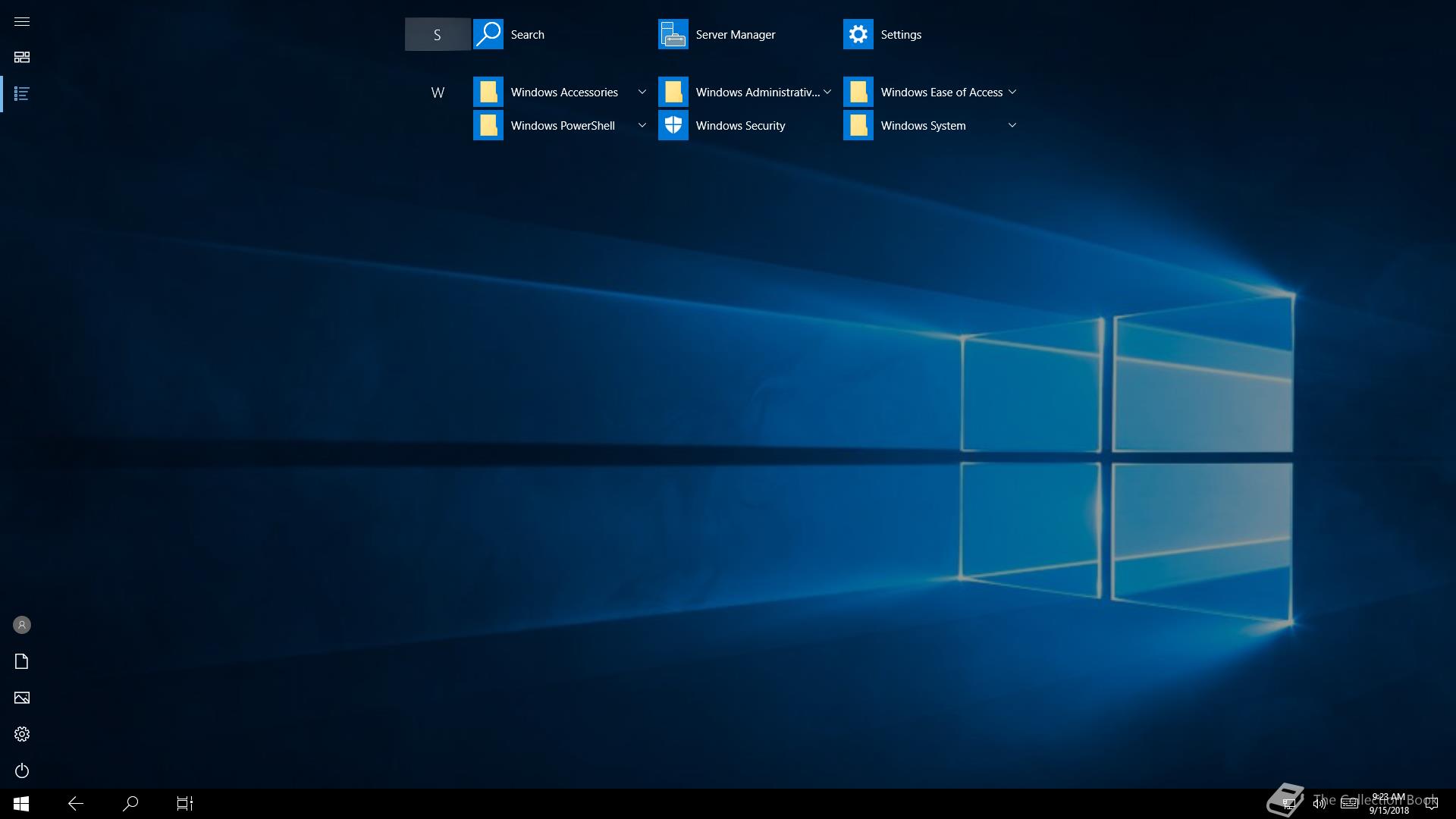The height and width of the screenshot is (819, 1456).
Task: Switch to Pinned tiles view
Action: pos(22,58)
